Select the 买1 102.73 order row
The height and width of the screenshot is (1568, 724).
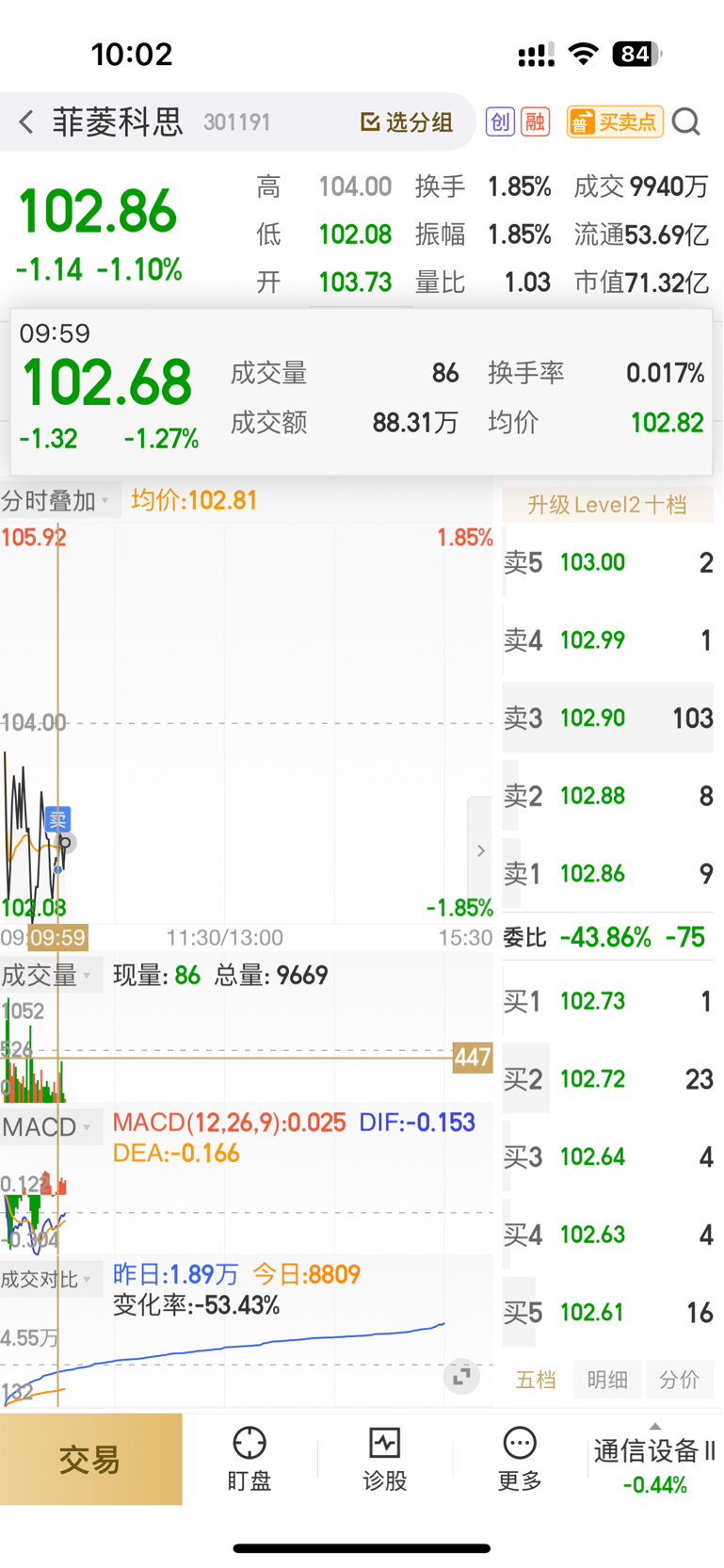tap(607, 1001)
